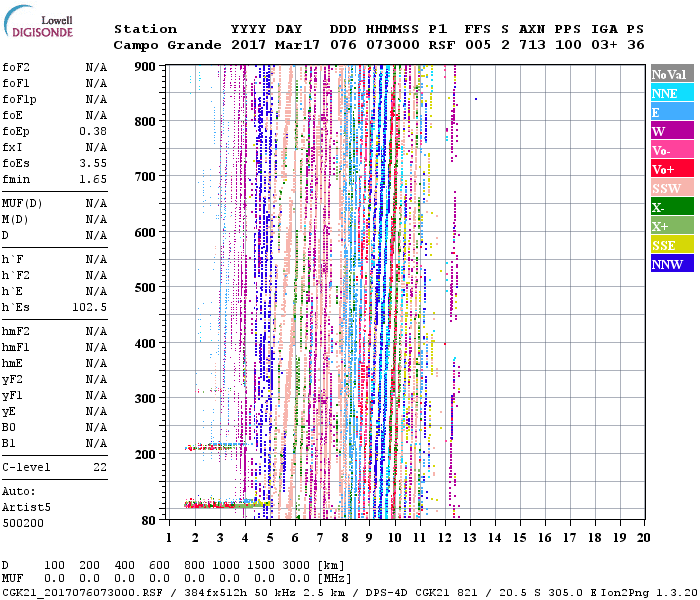Select the X+ legend color swatch

coord(672,226)
